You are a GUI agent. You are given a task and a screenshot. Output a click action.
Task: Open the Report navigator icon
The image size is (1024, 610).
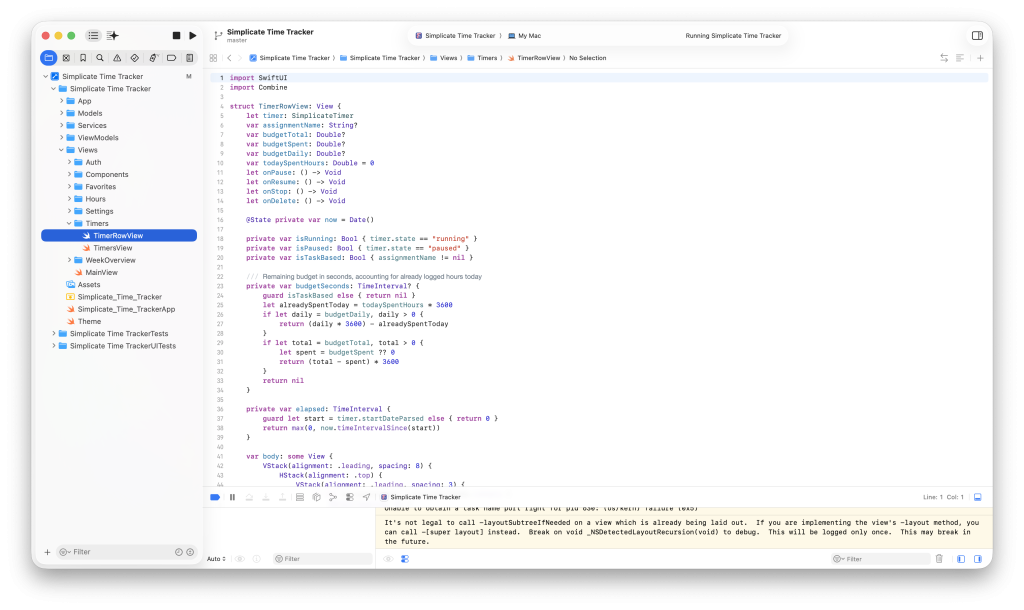(x=189, y=57)
